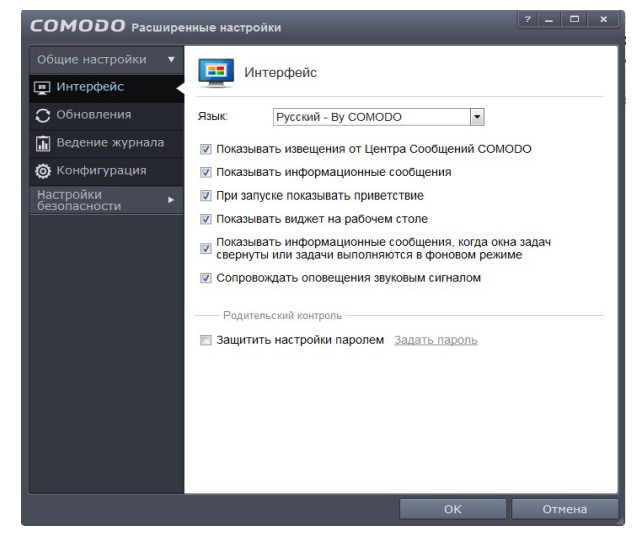Open the Конфигурация settings page
644x537 pixels.
click(106, 171)
